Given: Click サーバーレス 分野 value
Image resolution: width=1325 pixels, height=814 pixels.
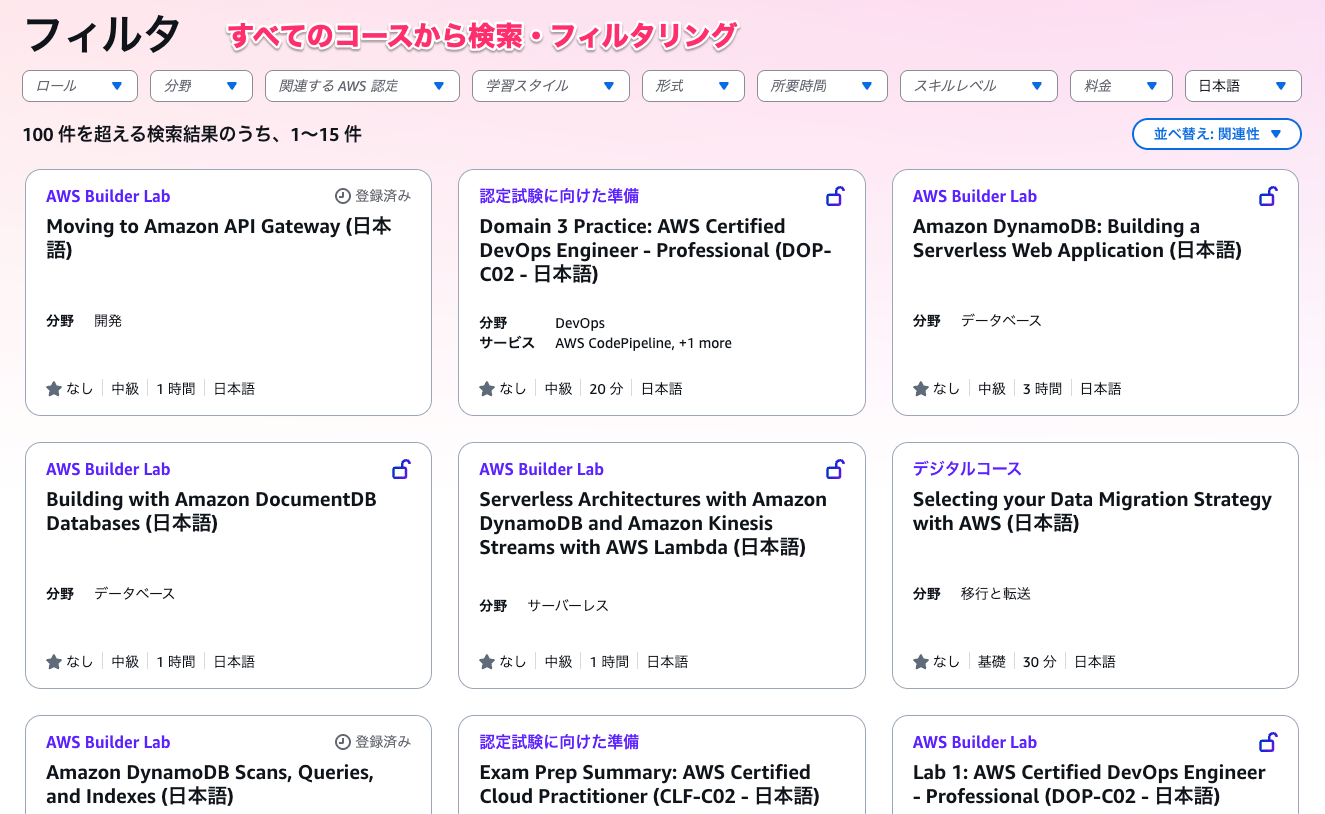Looking at the screenshot, I should coord(568,606).
